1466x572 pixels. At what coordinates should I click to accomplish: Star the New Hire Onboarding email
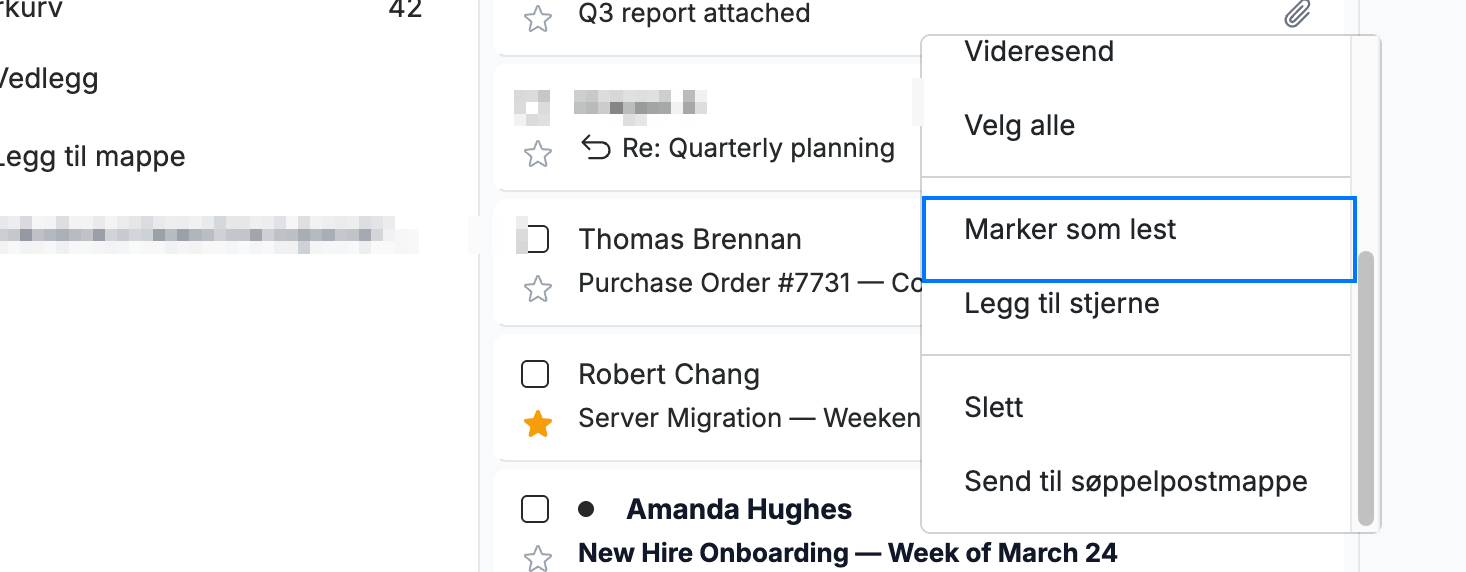[538, 558]
